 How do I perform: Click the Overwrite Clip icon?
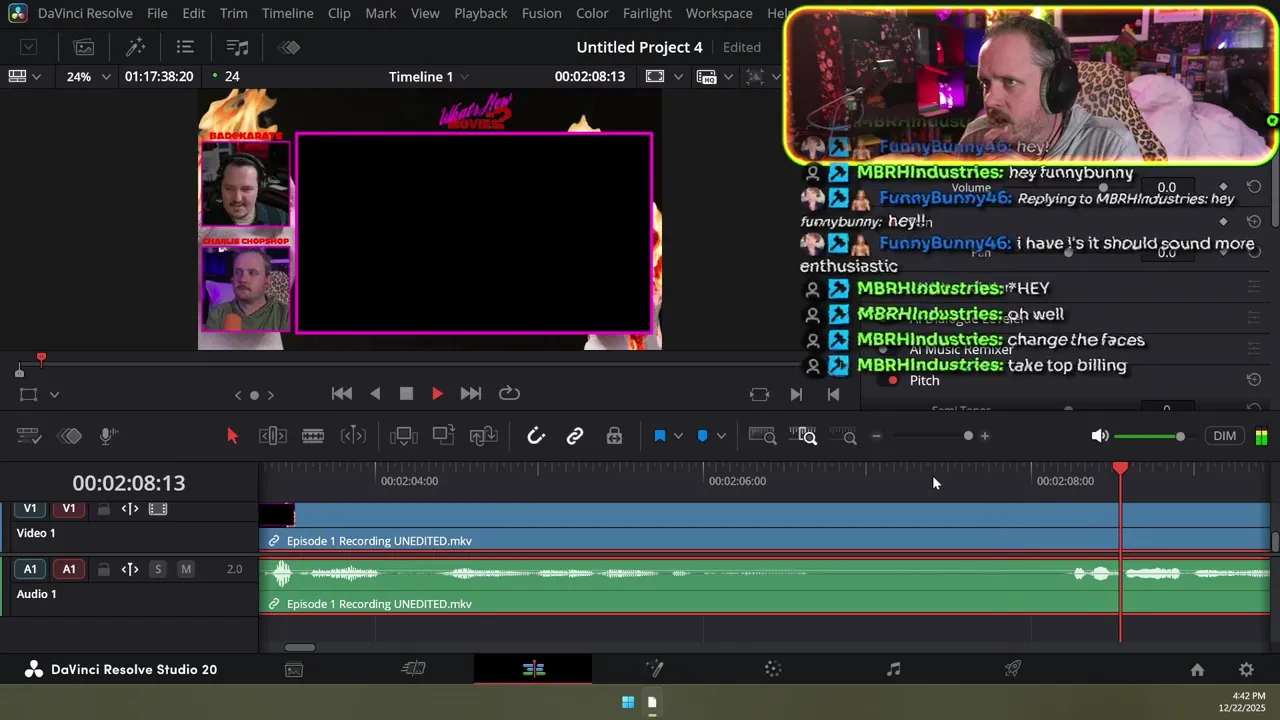coord(444,436)
